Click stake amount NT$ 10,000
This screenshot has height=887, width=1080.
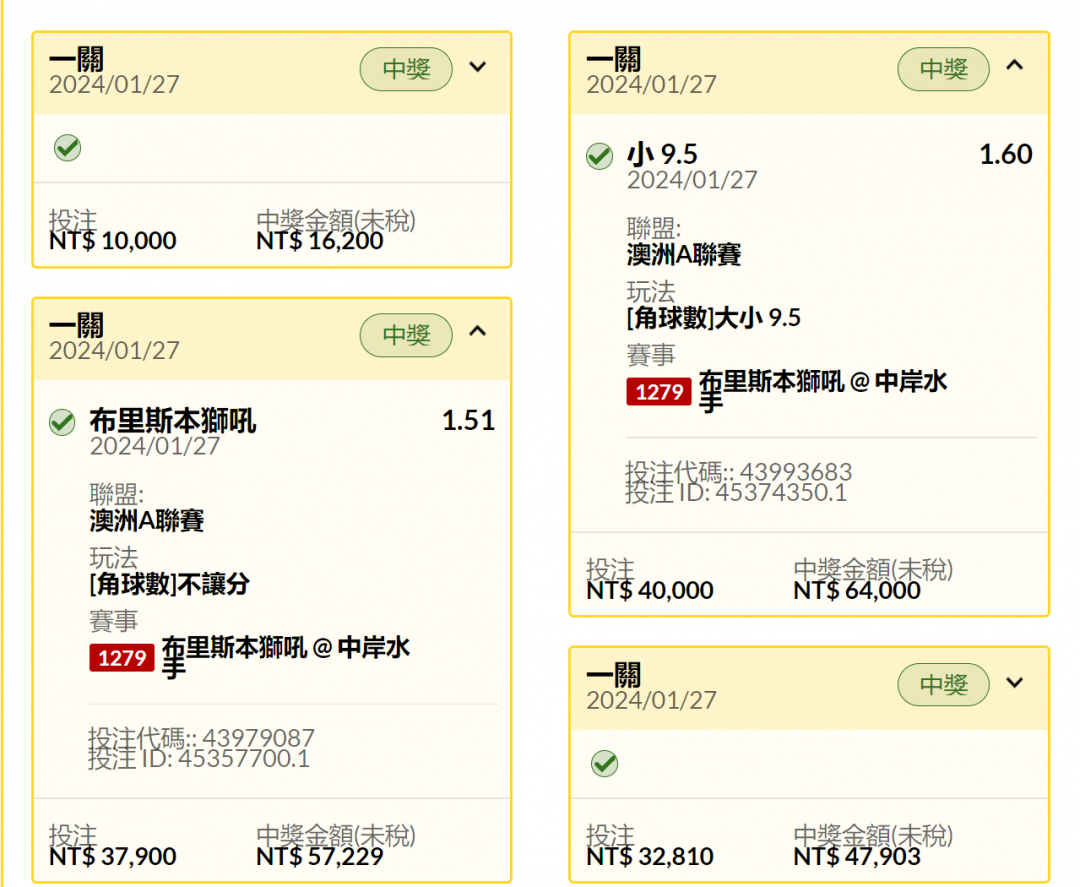click(113, 240)
